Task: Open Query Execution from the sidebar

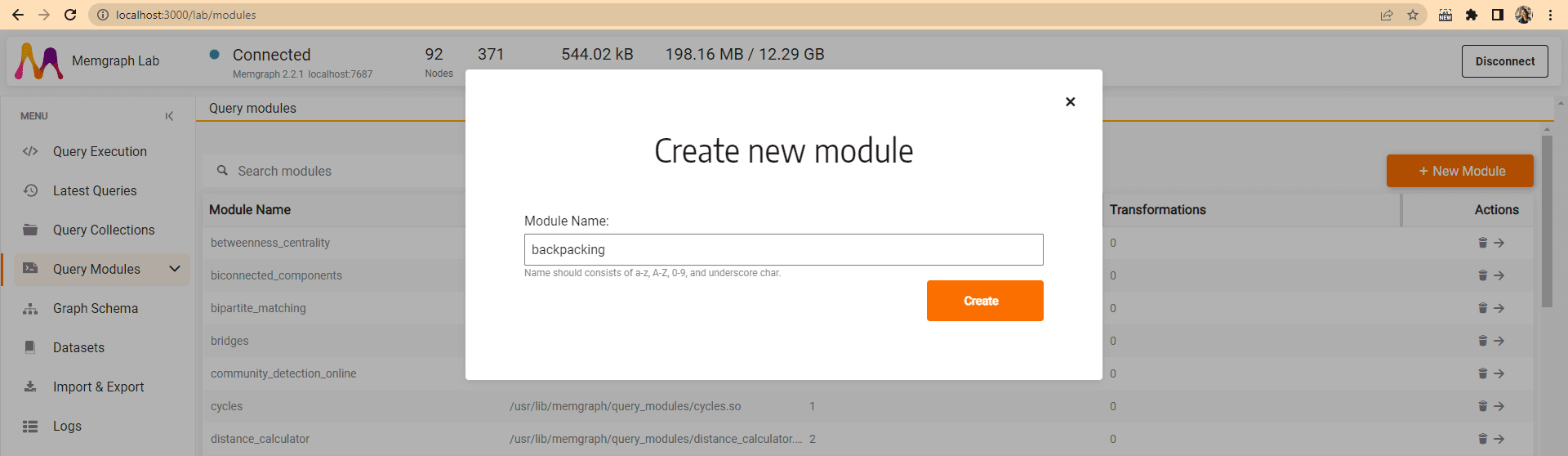Action: 100,151
